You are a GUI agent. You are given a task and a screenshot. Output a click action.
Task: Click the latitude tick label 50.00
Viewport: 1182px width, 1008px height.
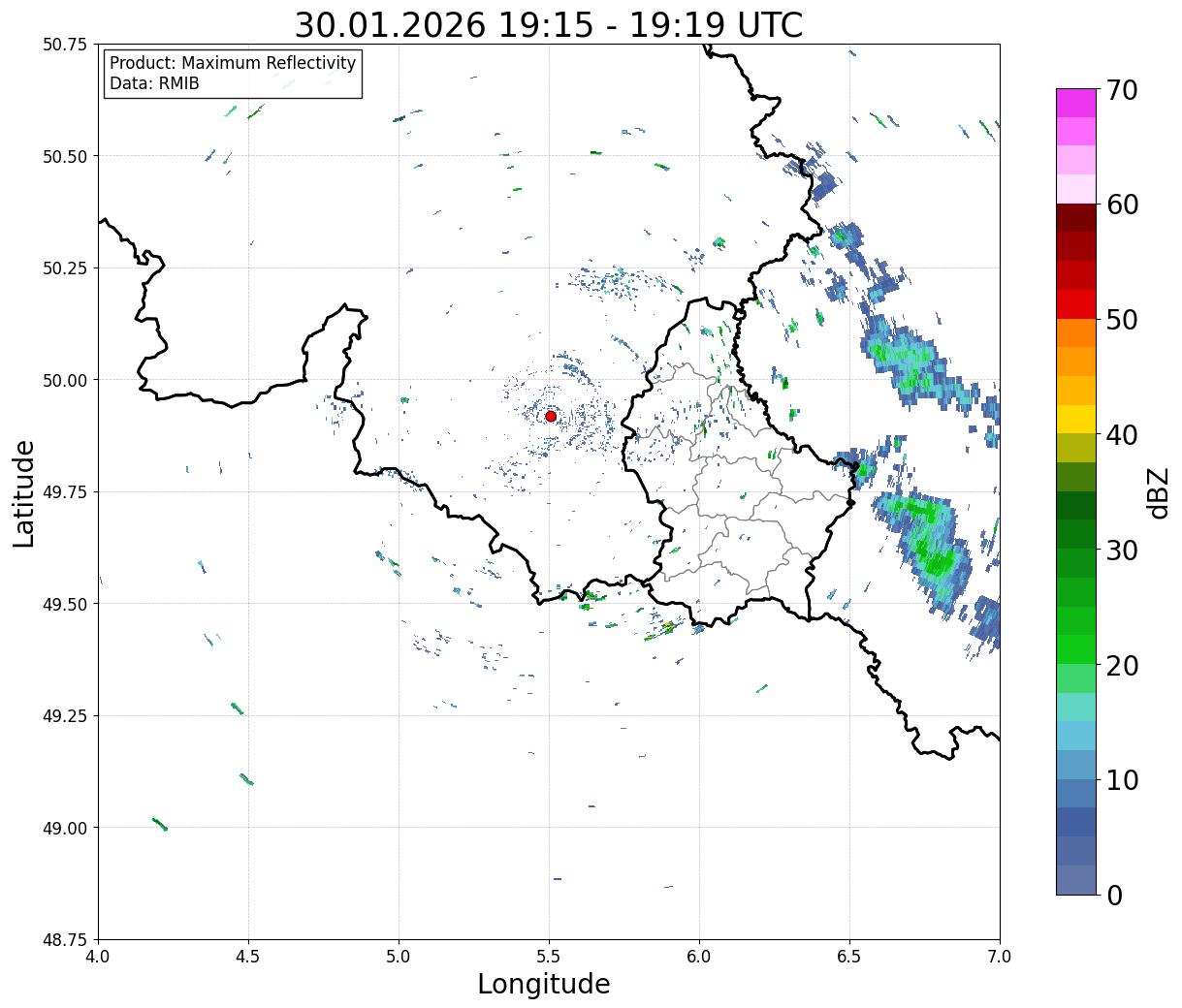tap(65, 380)
